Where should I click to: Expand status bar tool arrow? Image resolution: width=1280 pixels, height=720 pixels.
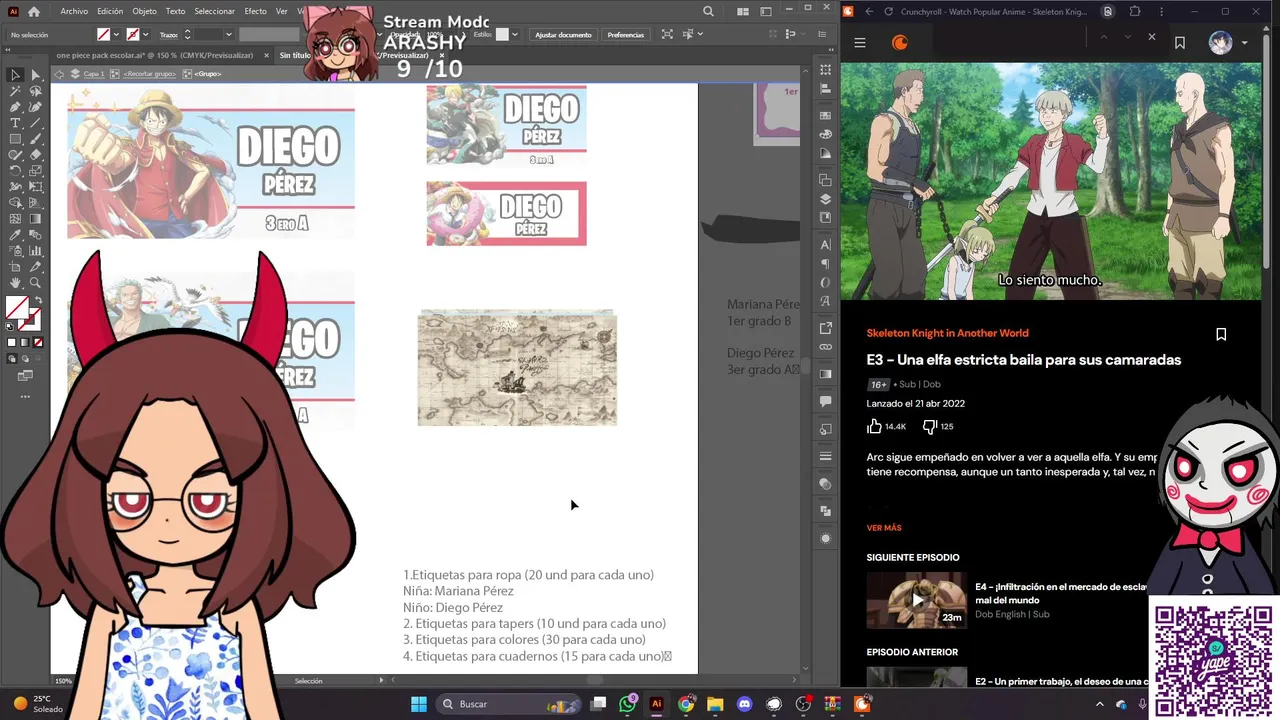pos(381,681)
